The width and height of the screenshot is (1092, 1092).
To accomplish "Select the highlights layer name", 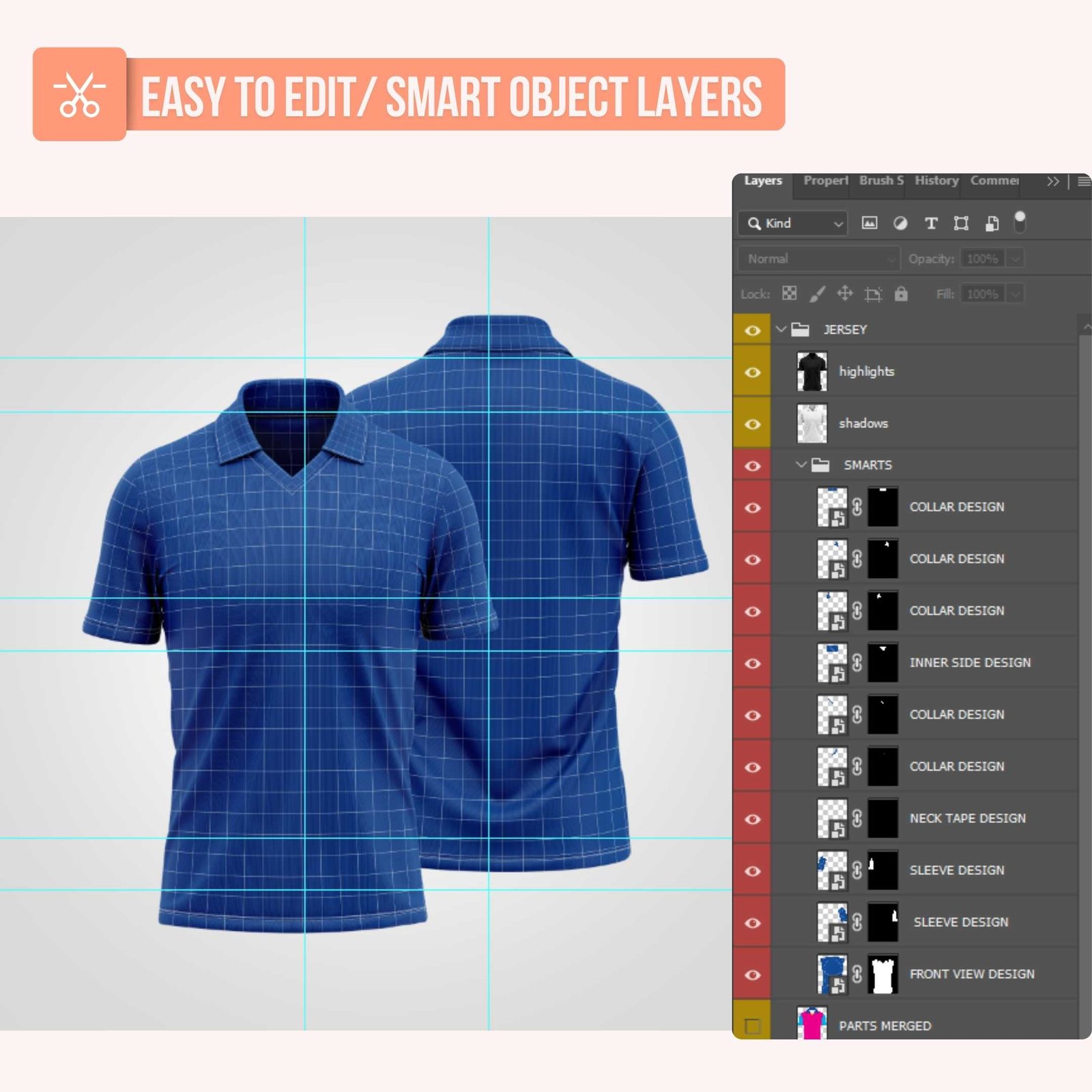I will point(867,371).
